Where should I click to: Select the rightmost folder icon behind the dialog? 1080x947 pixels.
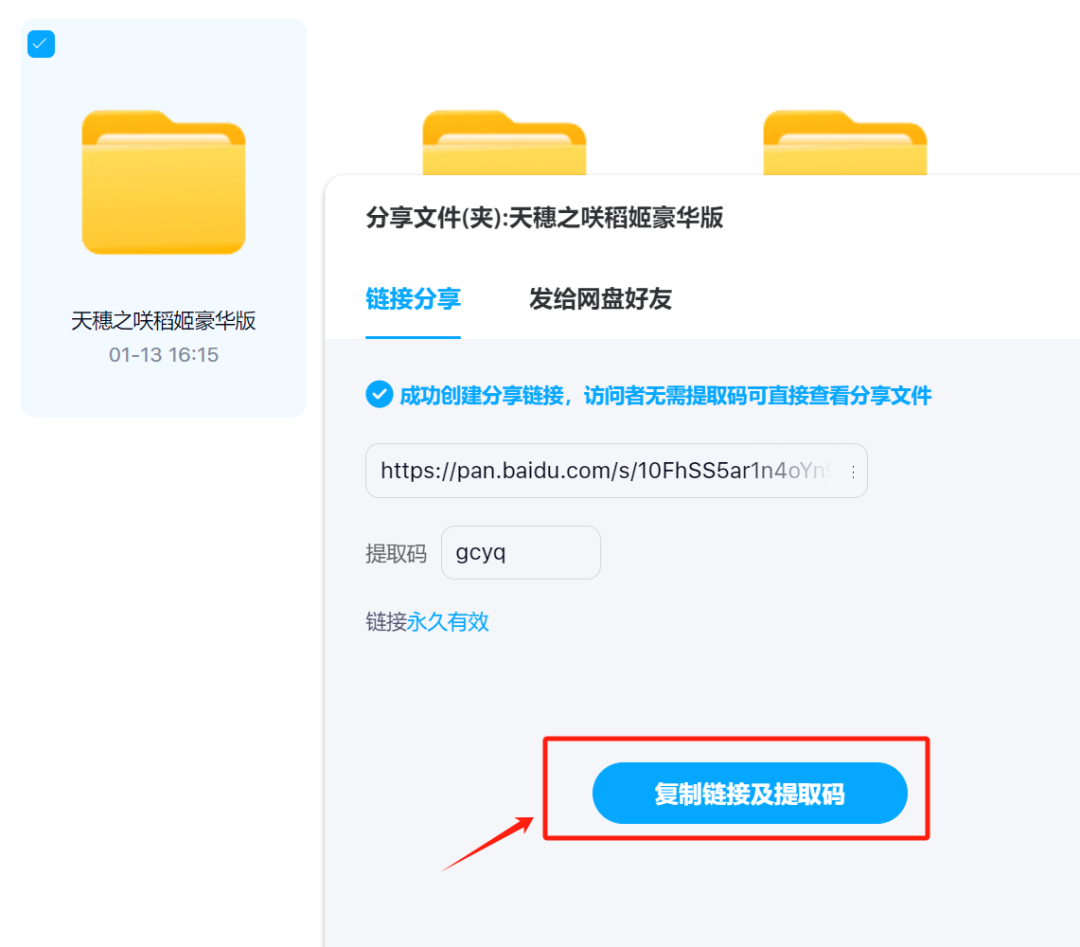[x=845, y=143]
